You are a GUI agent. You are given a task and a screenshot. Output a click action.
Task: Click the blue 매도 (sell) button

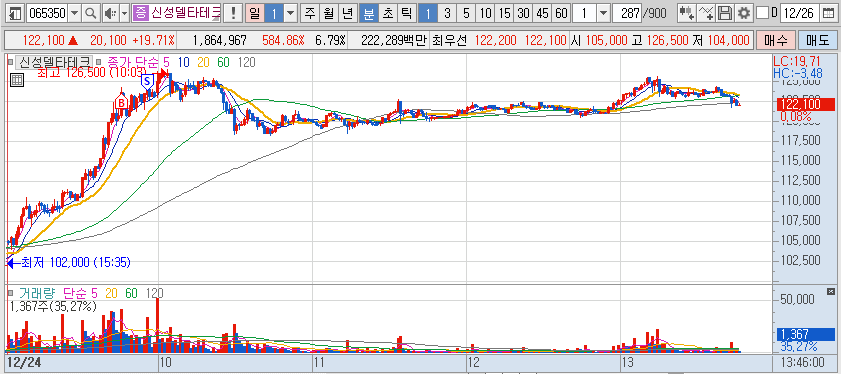coord(817,40)
